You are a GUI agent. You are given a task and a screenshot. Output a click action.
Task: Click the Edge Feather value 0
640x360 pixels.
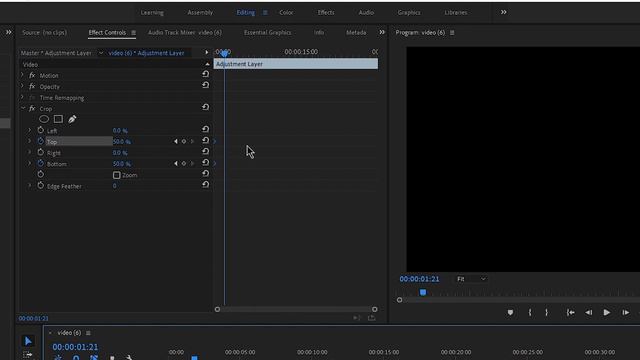[115, 186]
